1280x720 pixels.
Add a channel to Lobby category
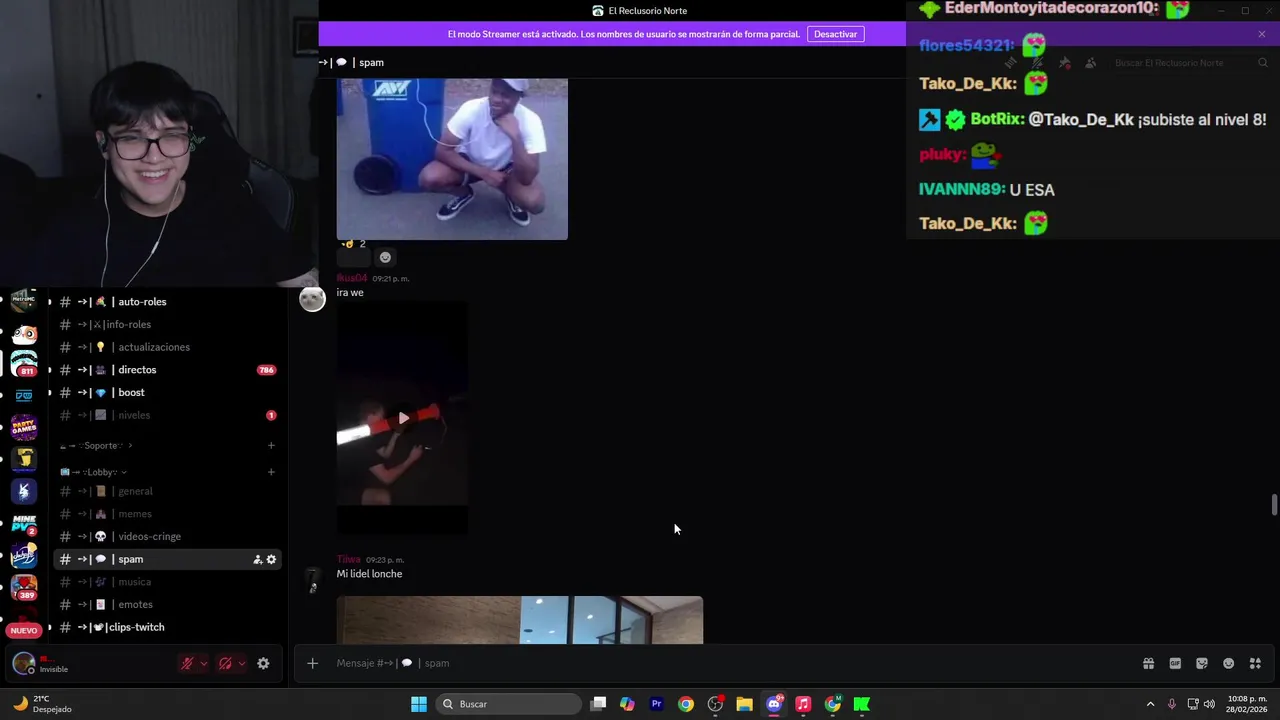271,472
